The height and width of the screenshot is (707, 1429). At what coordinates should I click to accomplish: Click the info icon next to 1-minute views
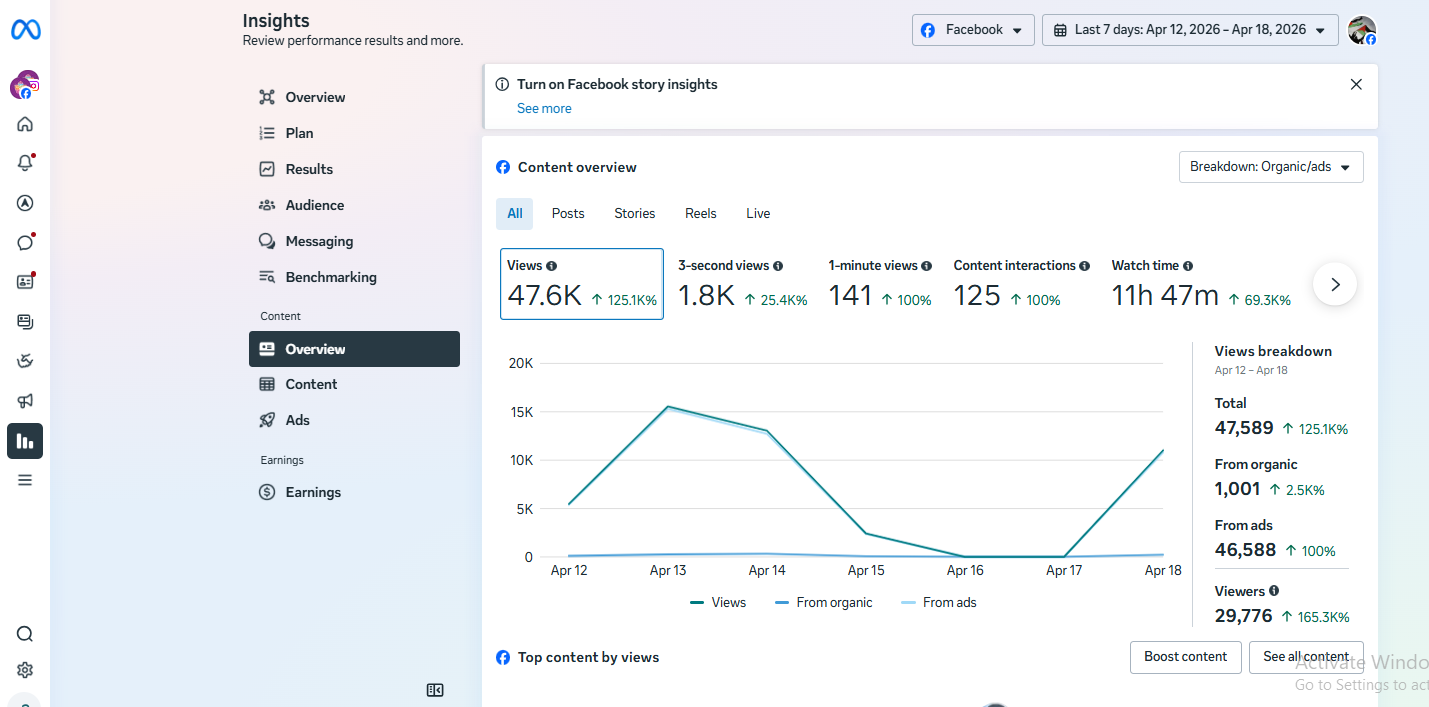[926, 266]
